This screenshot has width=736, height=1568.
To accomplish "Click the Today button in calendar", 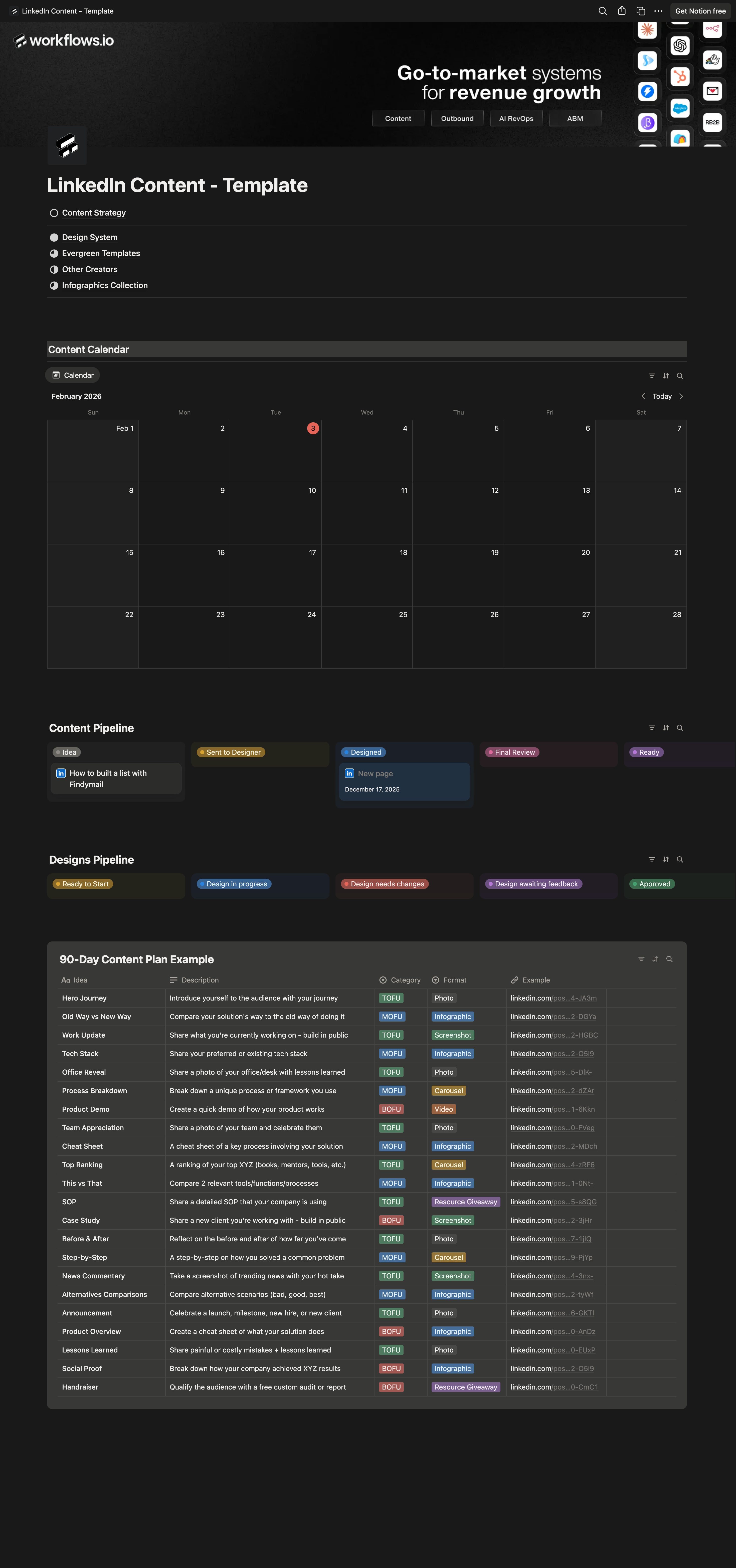I will (x=662, y=396).
